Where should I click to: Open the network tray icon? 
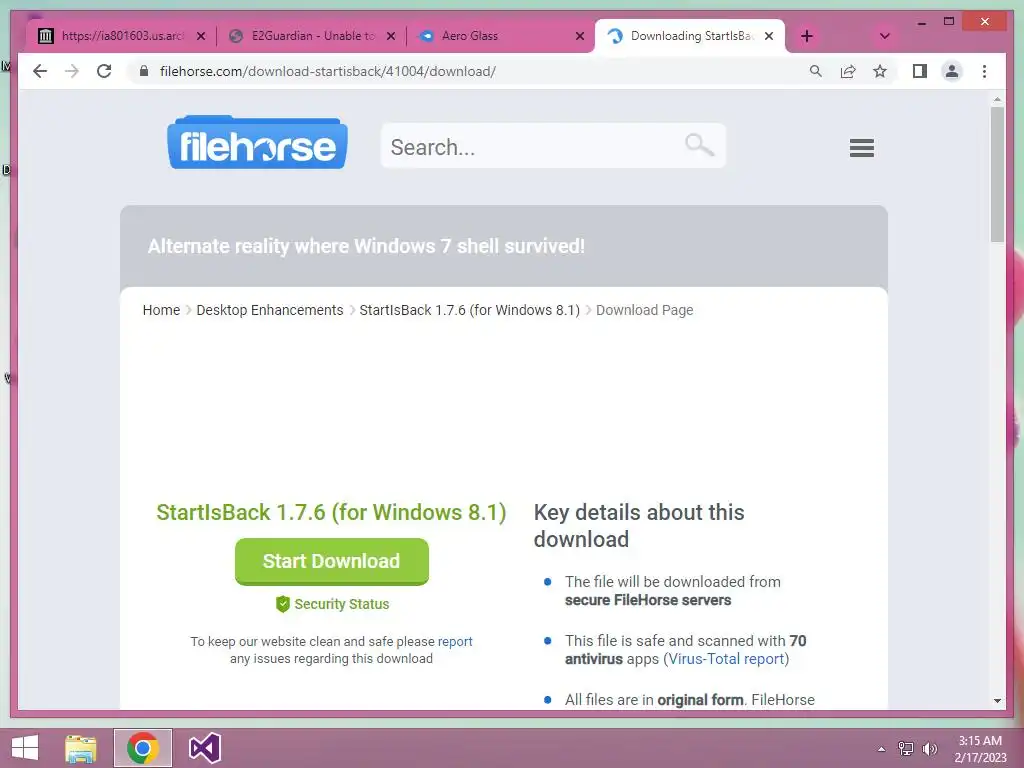coord(906,749)
